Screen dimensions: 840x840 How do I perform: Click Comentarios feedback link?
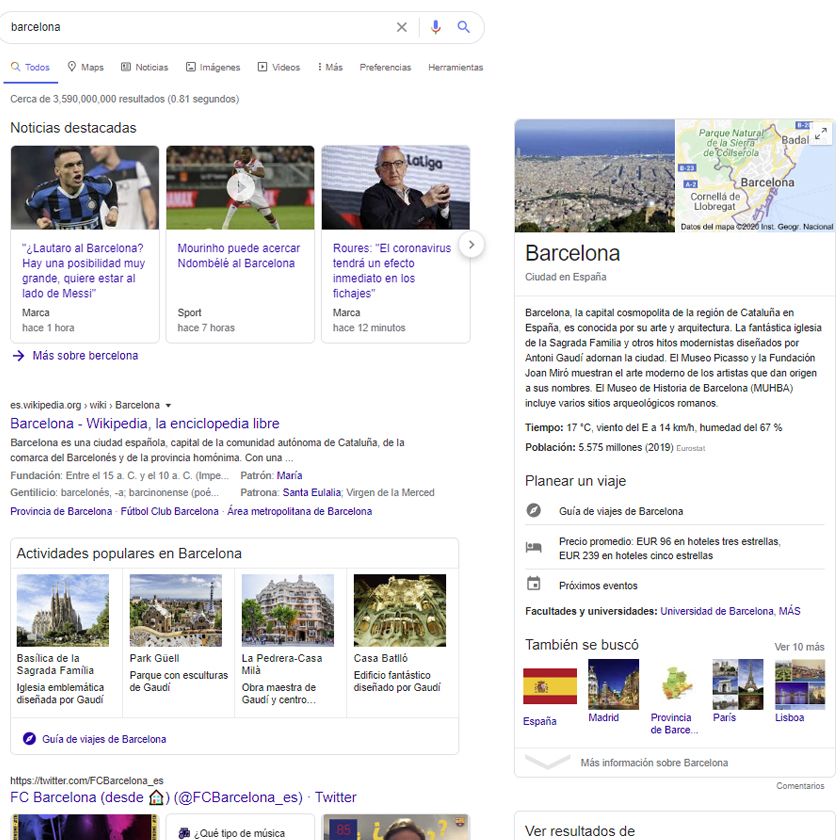pyautogui.click(x=800, y=786)
